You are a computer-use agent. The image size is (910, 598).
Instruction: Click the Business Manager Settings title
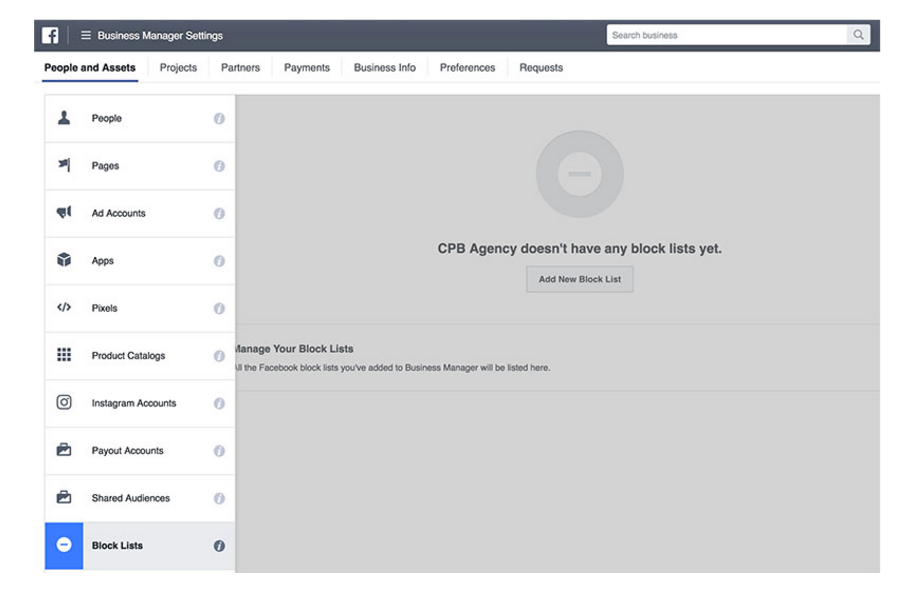click(160, 35)
